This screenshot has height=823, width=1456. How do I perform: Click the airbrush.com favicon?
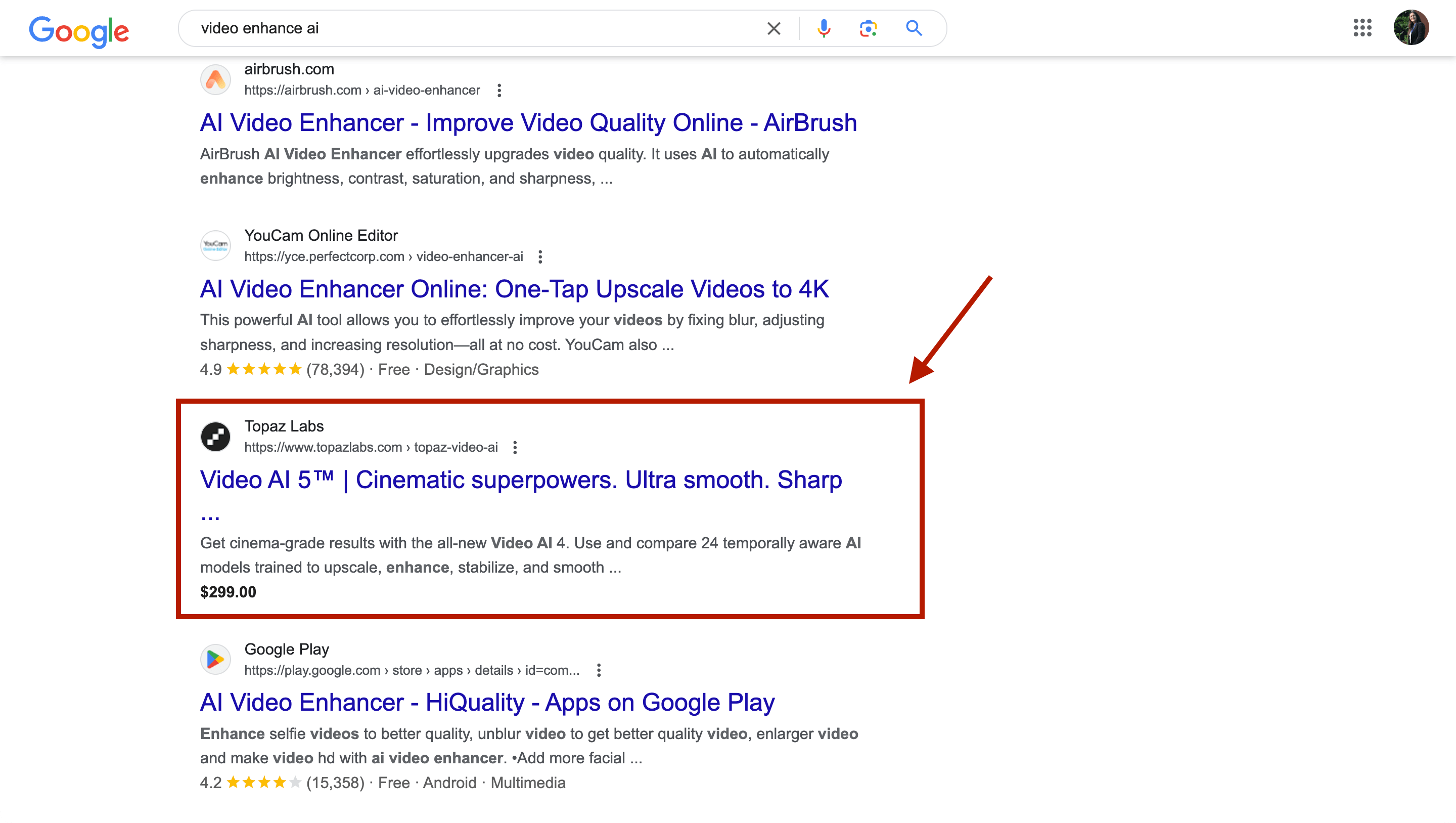pos(215,79)
